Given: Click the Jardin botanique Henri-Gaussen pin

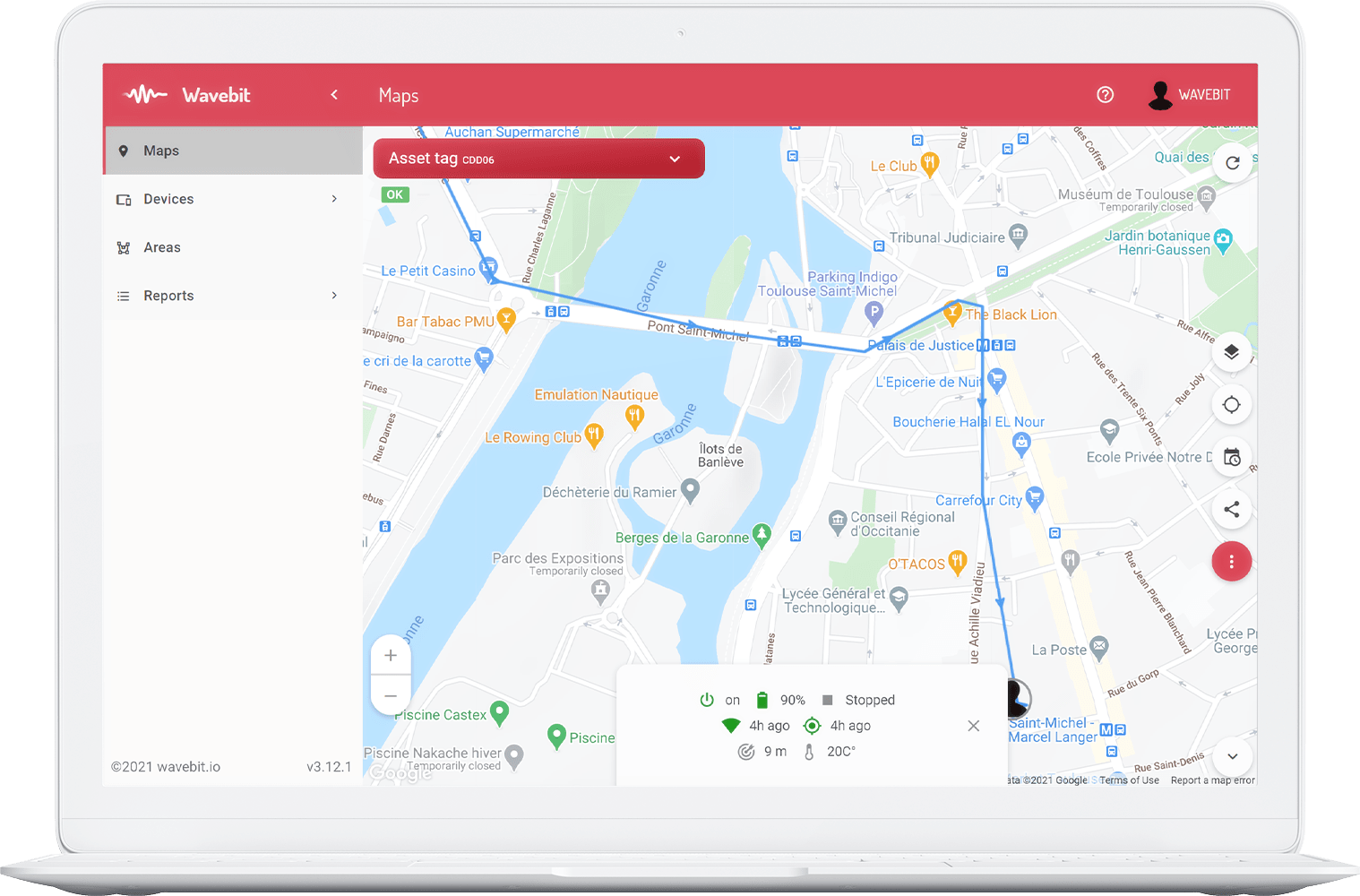Looking at the screenshot, I should coord(1223,240).
